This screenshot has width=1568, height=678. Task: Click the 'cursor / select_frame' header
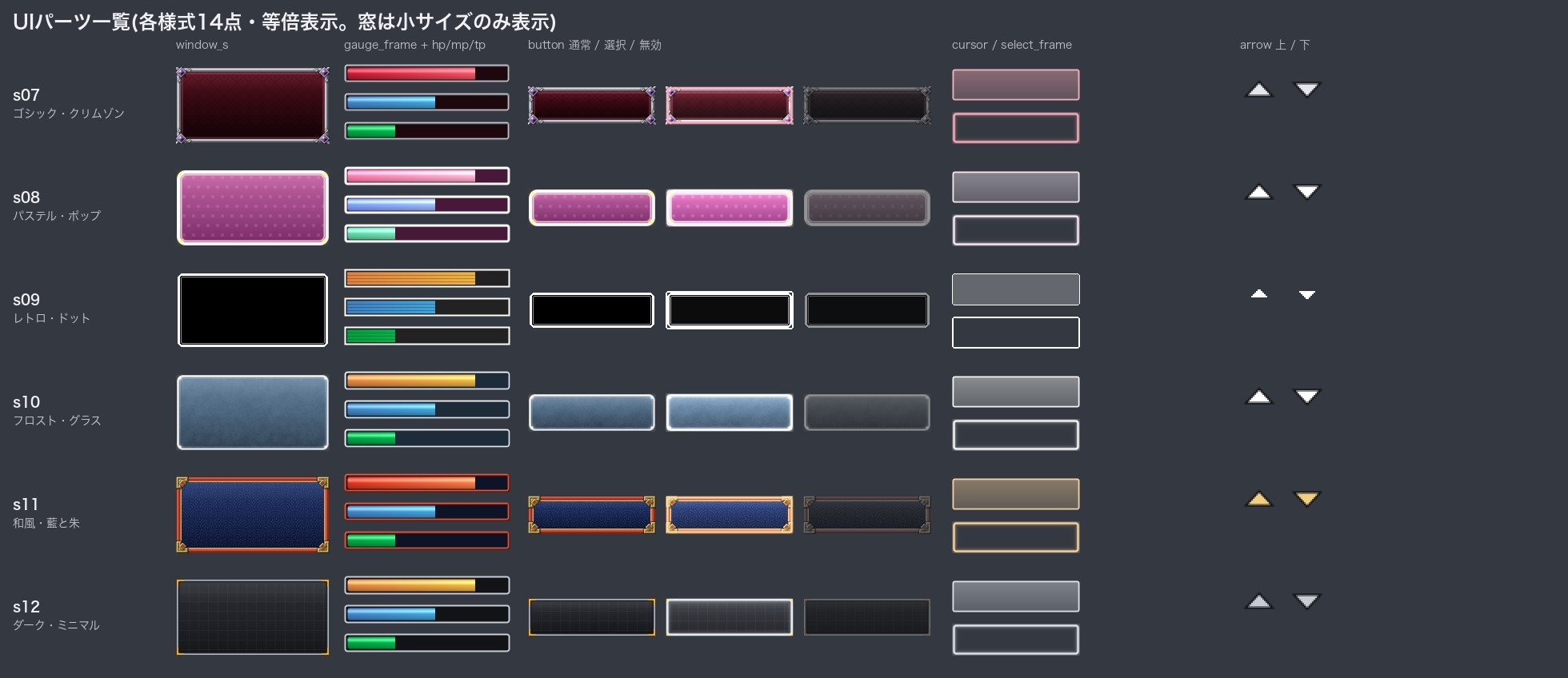tap(1012, 45)
